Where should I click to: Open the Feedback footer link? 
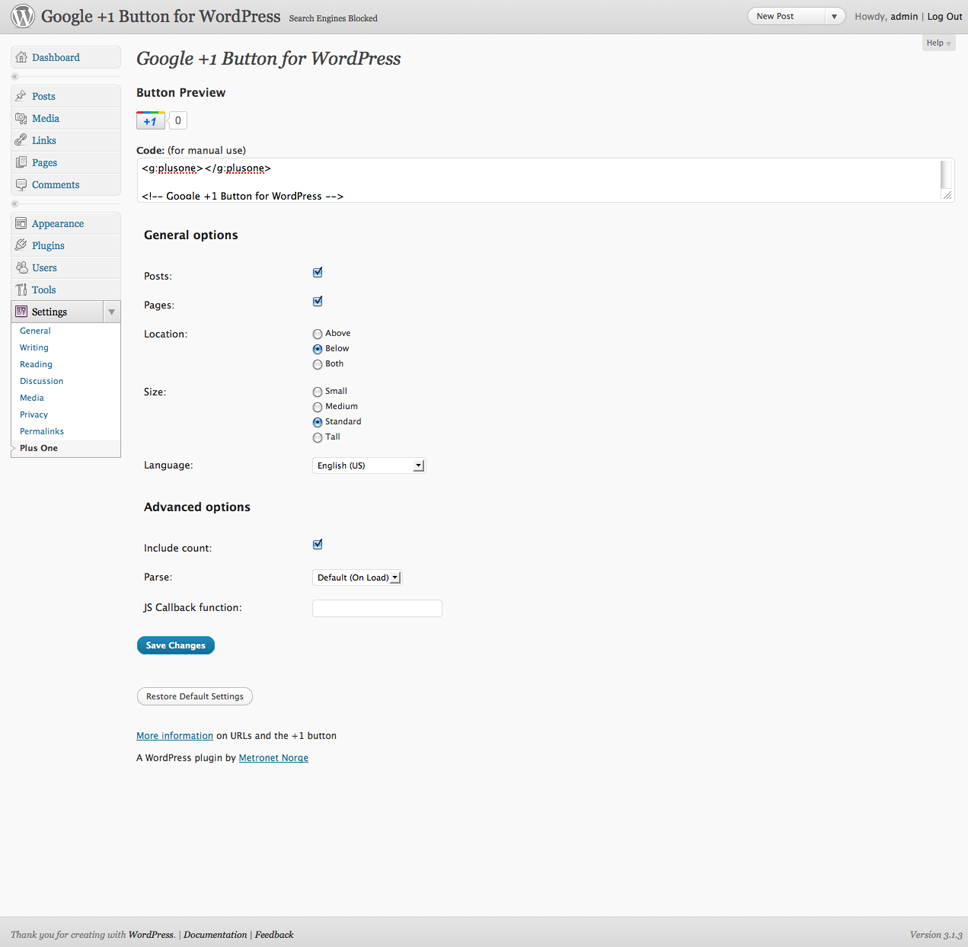click(x=274, y=935)
